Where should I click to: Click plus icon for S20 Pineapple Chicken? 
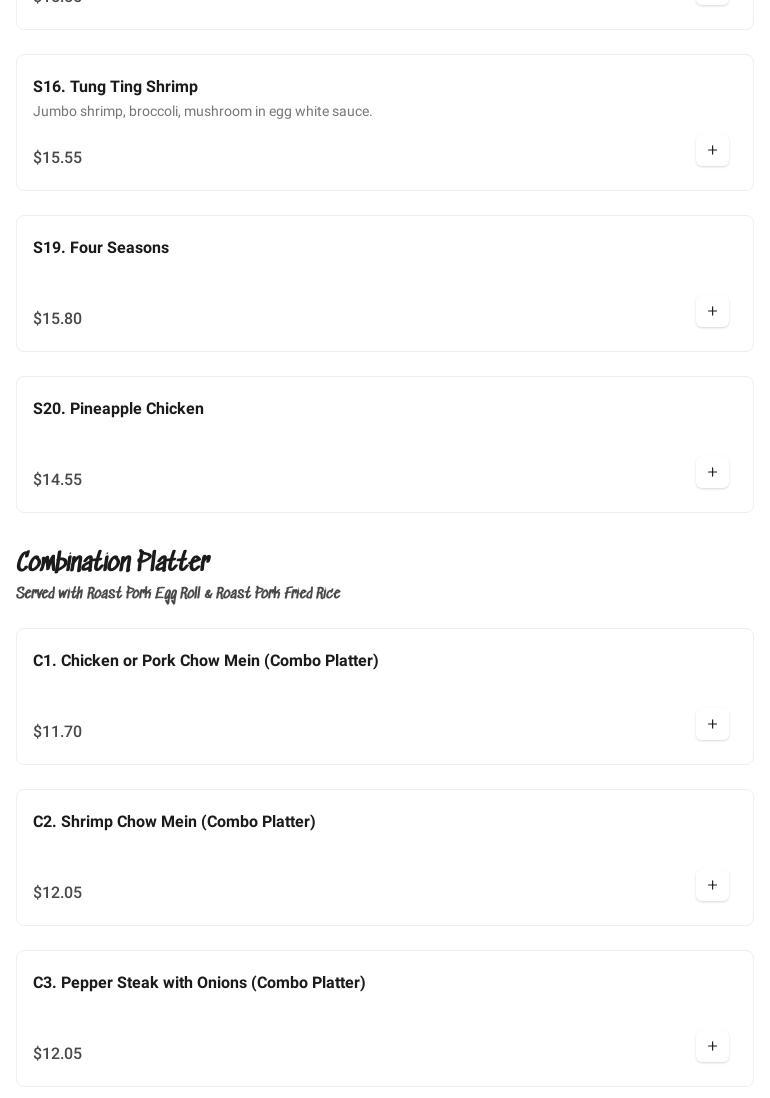coord(712,473)
